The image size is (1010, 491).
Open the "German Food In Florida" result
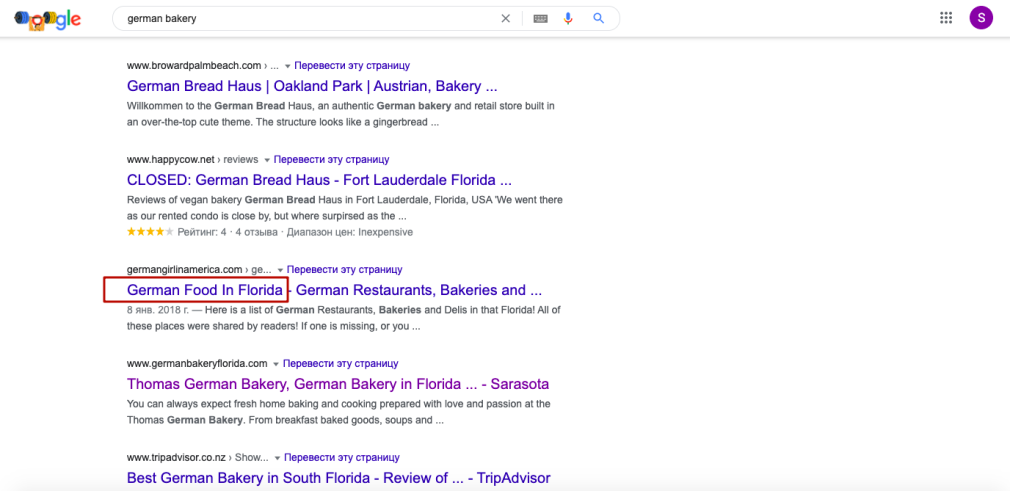point(204,290)
